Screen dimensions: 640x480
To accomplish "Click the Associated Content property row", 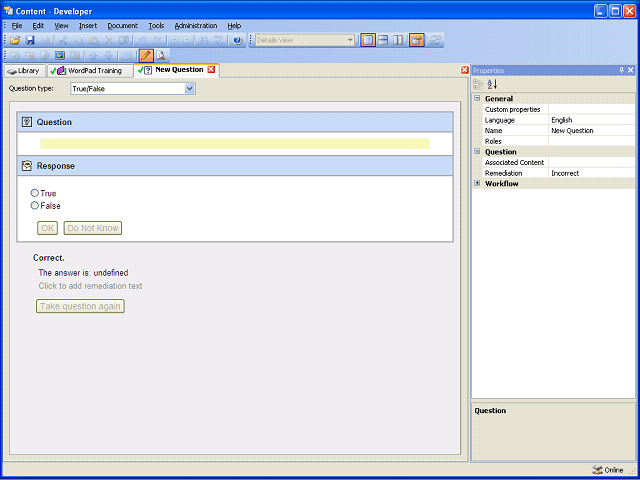I will [x=558, y=162].
